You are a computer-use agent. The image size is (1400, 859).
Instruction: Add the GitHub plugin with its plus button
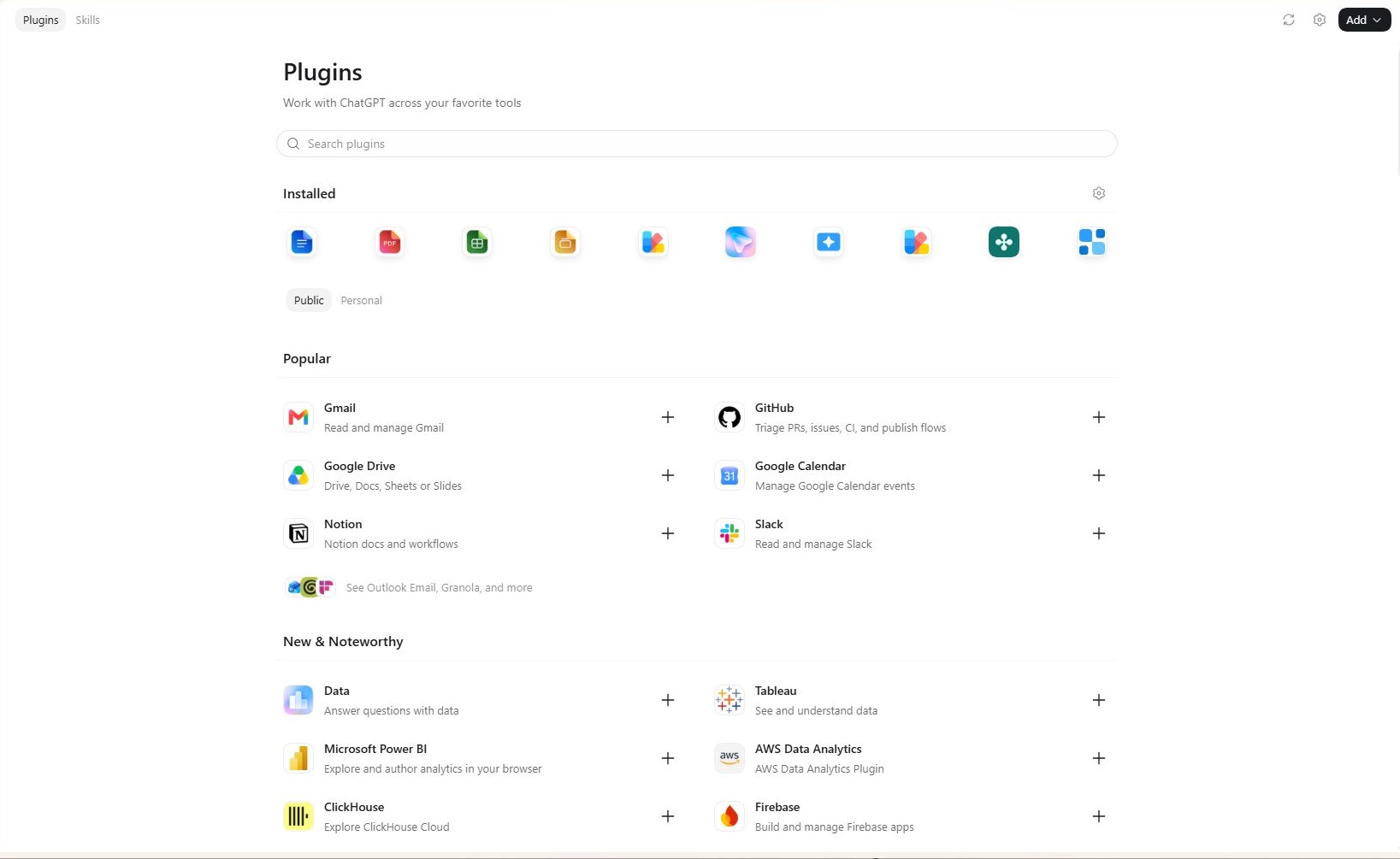pos(1099,417)
